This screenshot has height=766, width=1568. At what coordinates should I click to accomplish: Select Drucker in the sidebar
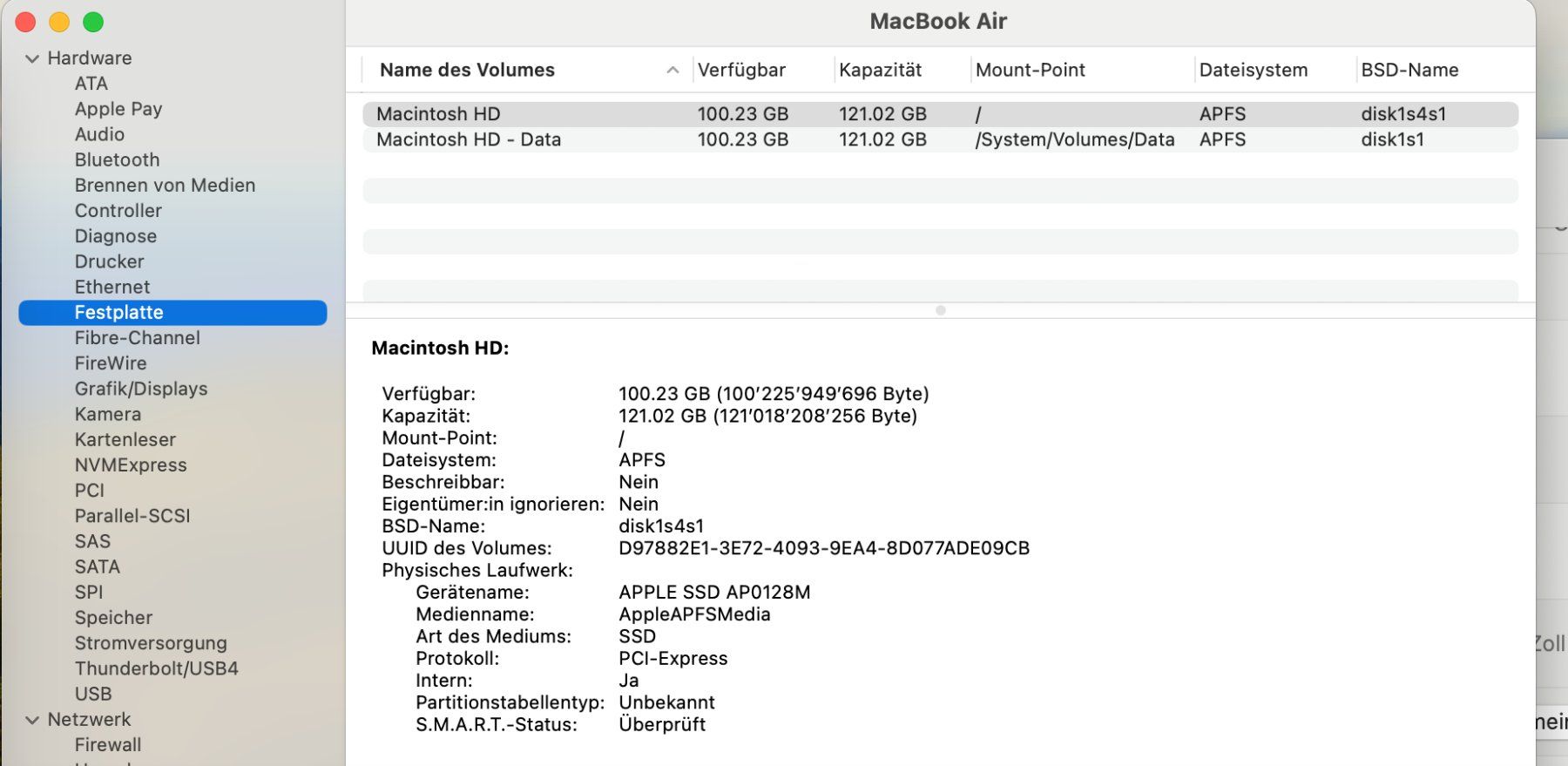coord(109,261)
